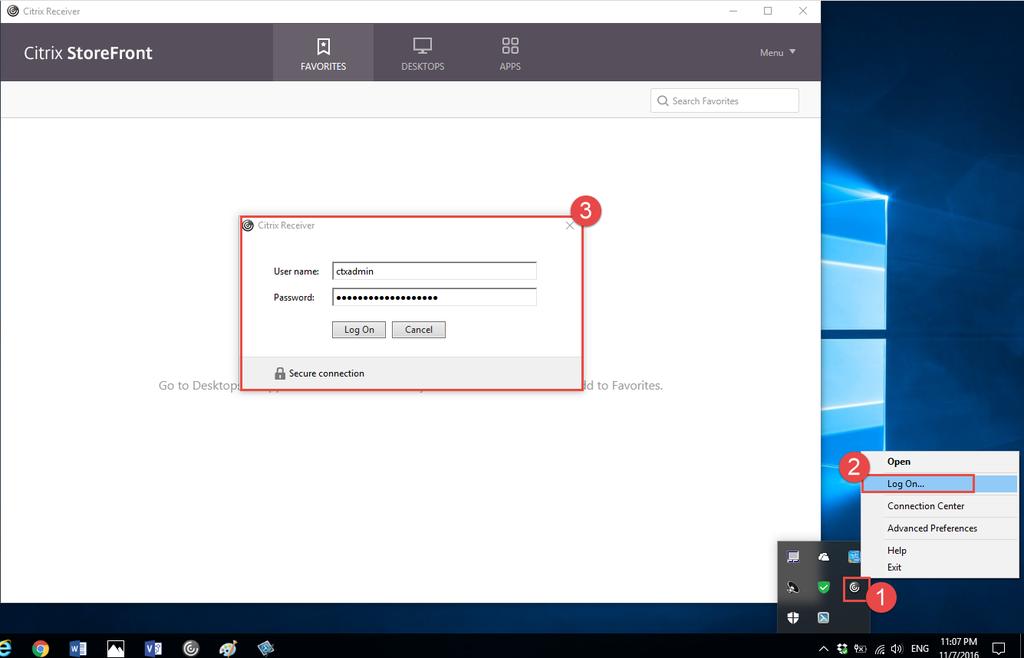Cancel the Citrix Receiver logon dialog
The image size is (1024, 658).
[419, 330]
